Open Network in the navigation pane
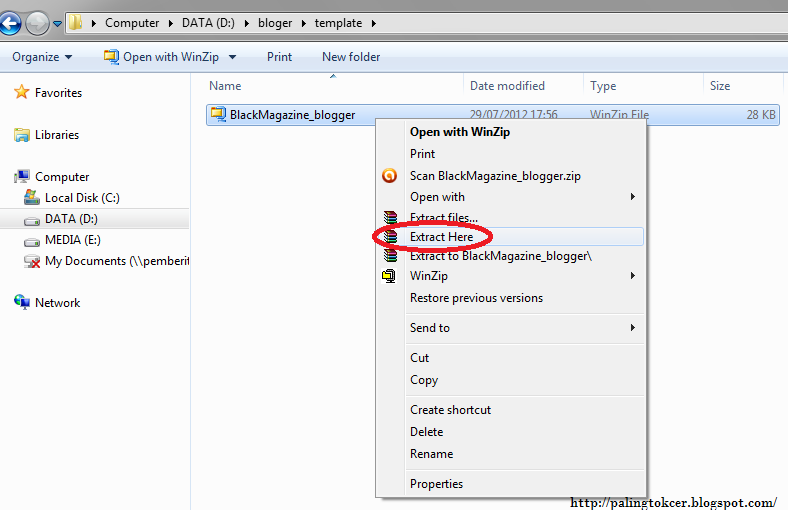 tap(57, 303)
